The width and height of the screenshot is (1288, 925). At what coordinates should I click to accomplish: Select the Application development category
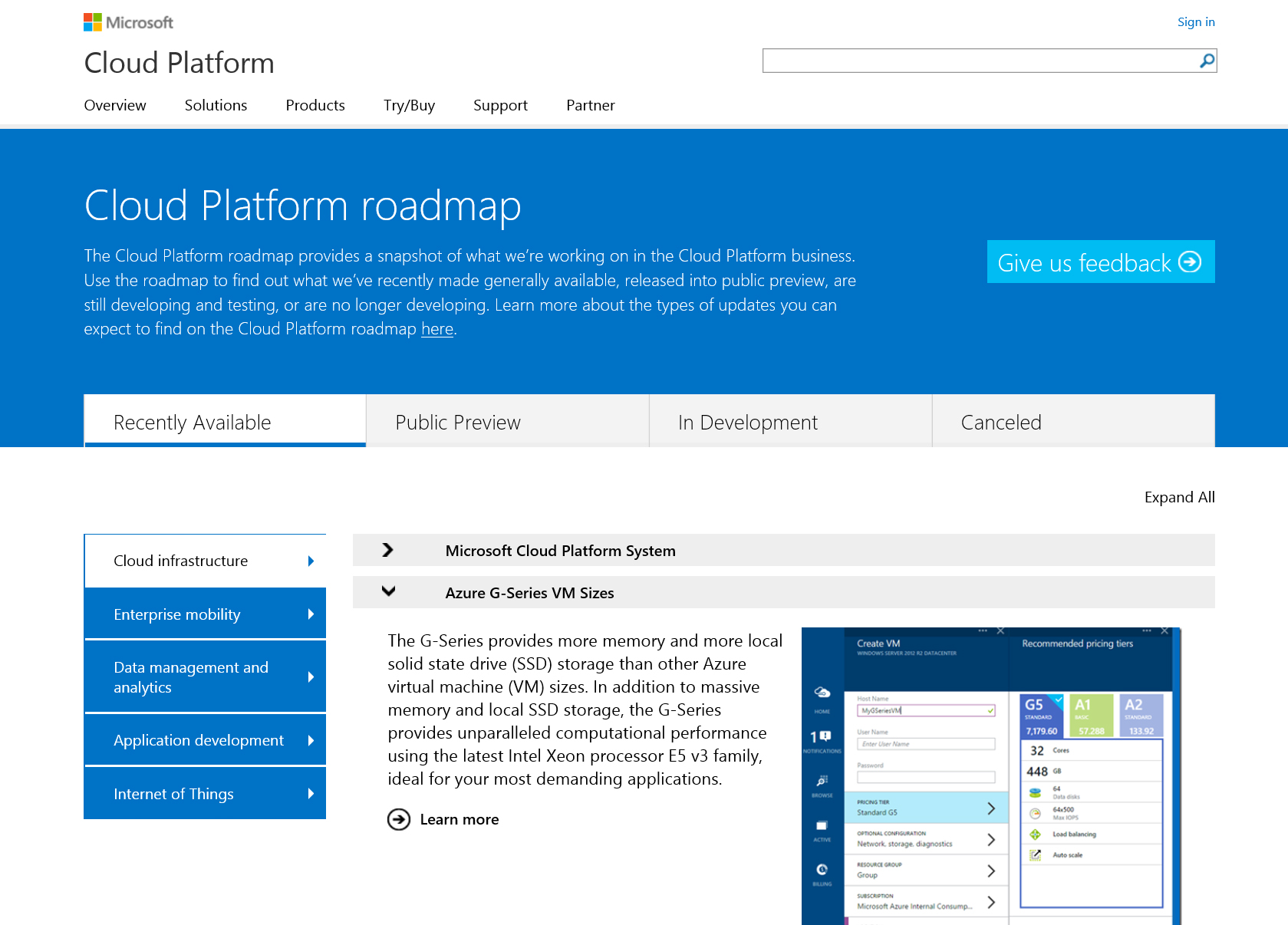(x=205, y=740)
